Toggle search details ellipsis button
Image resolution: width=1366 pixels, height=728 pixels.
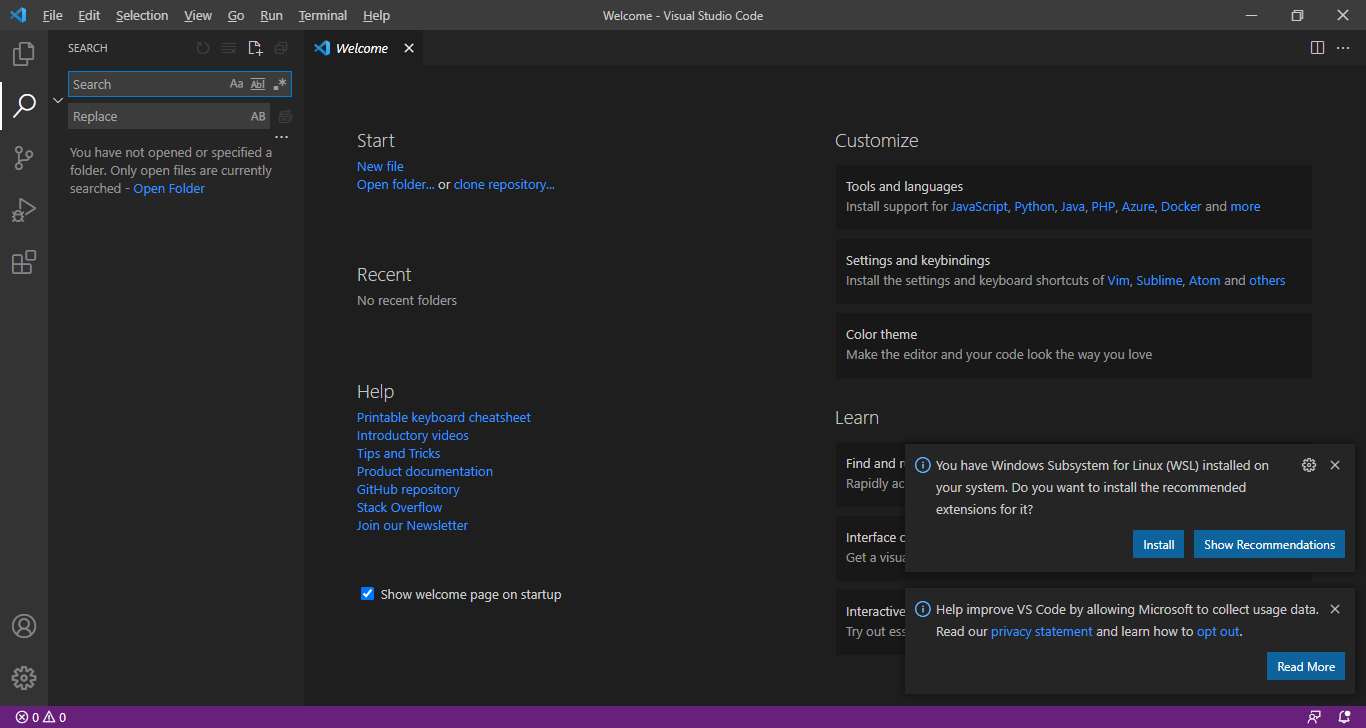point(282,137)
